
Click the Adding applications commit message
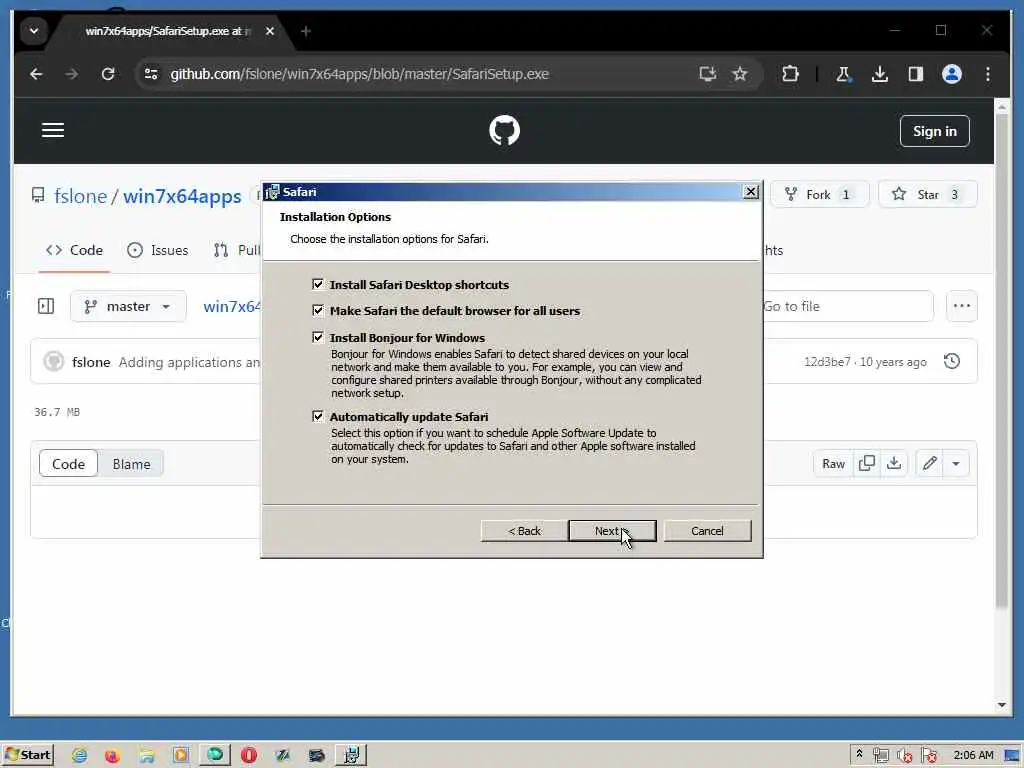(189, 362)
